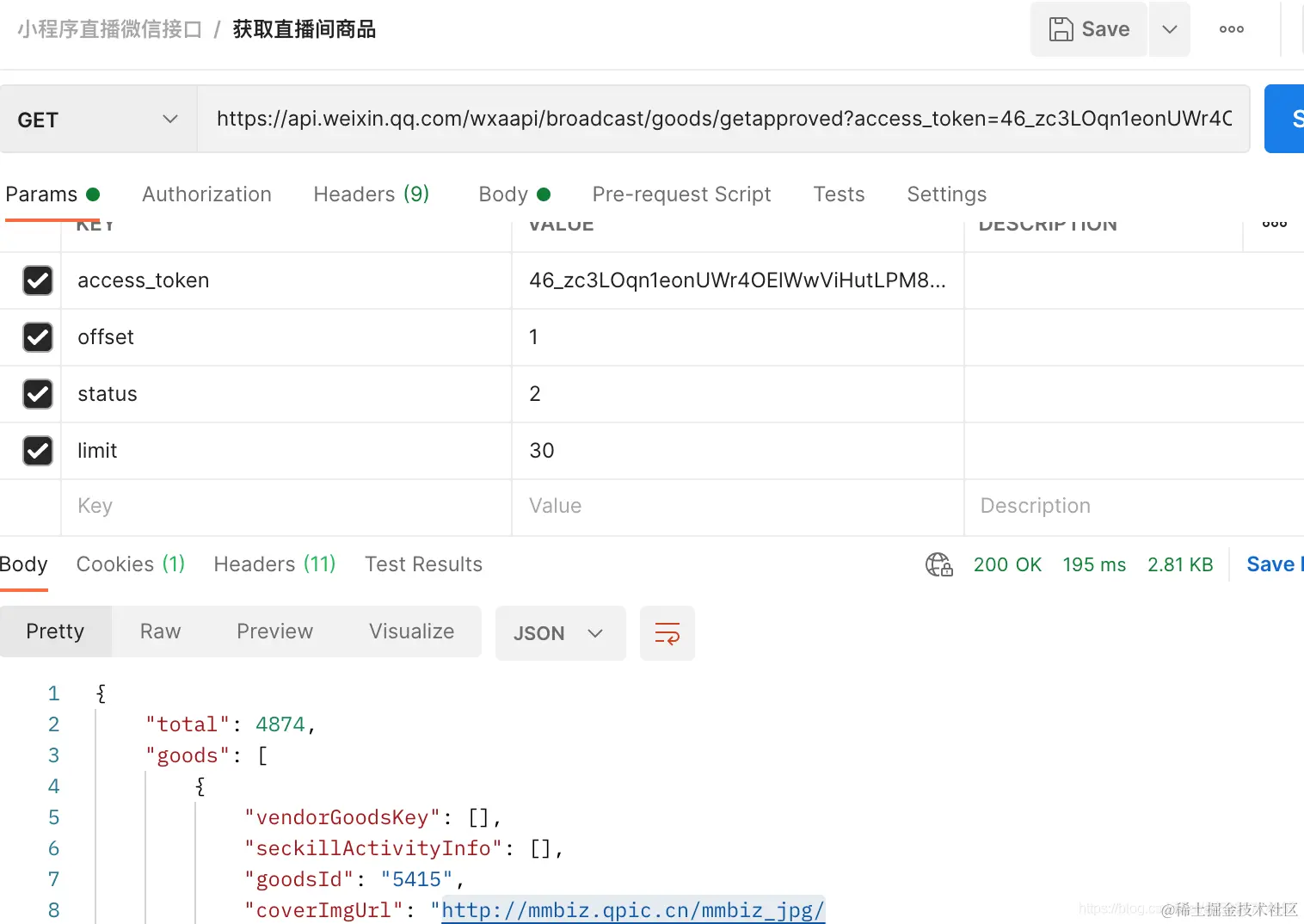Click the limit value 30 cell
The image size is (1304, 924).
pyautogui.click(x=738, y=451)
